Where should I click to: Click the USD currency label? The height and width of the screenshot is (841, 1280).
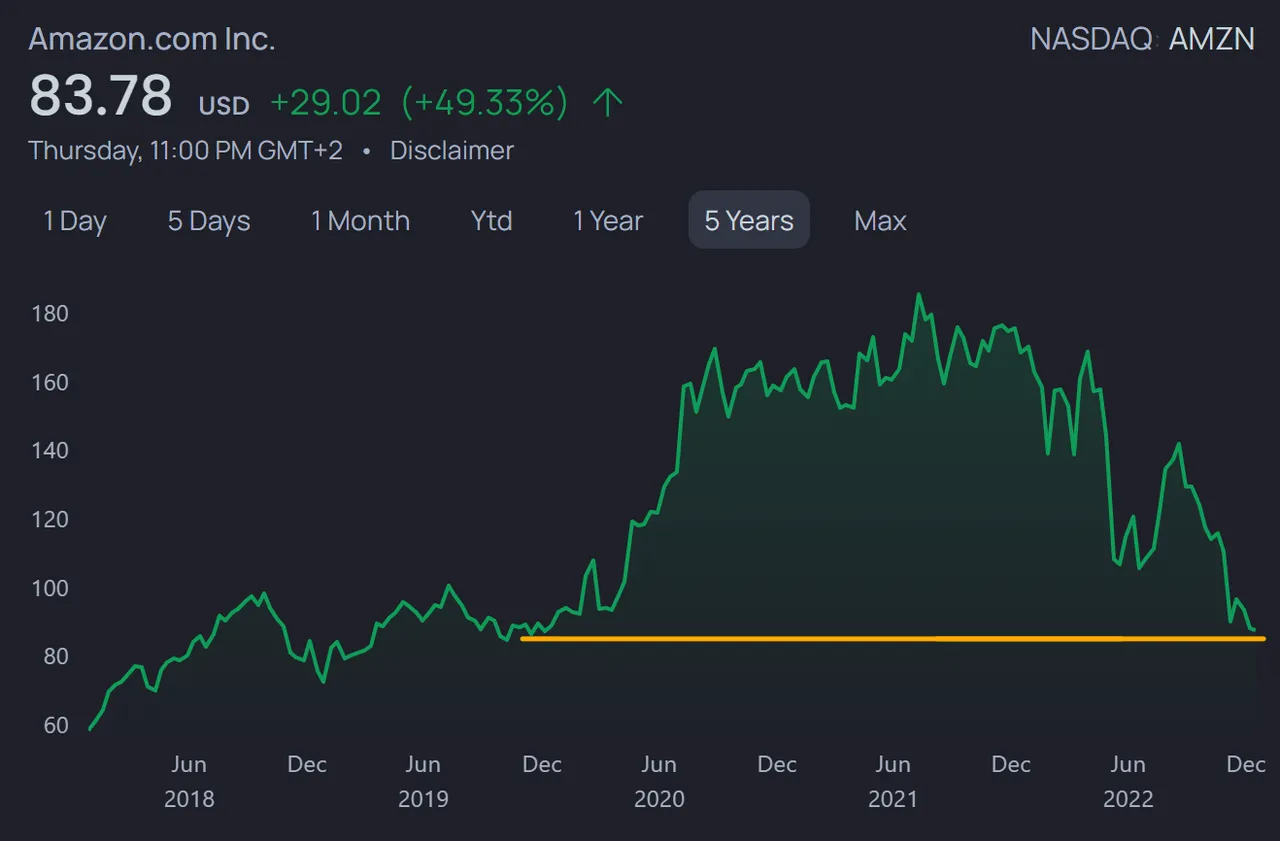pyautogui.click(x=224, y=105)
